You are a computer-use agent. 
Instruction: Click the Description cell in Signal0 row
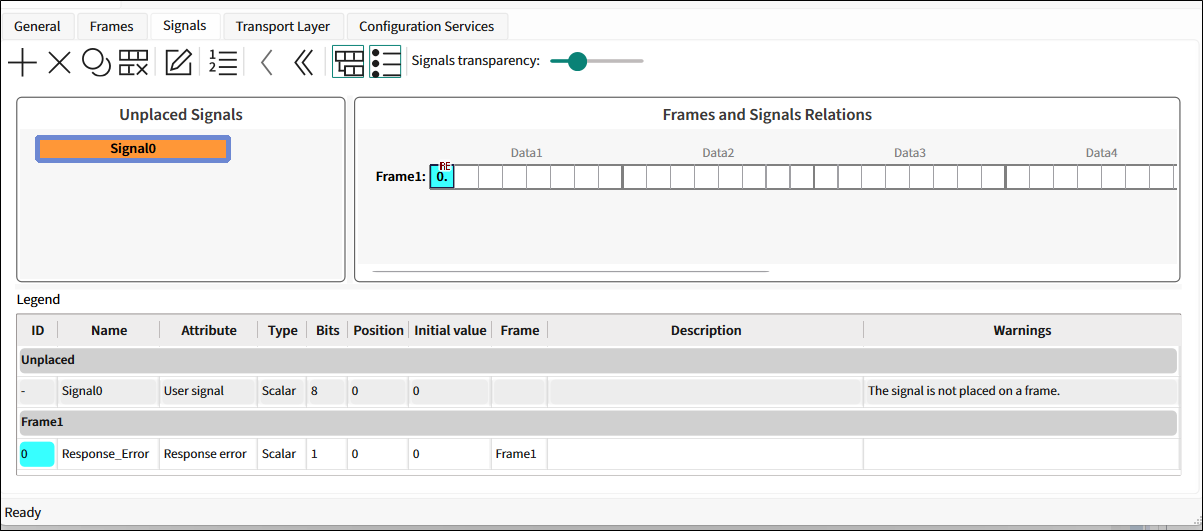[706, 391]
